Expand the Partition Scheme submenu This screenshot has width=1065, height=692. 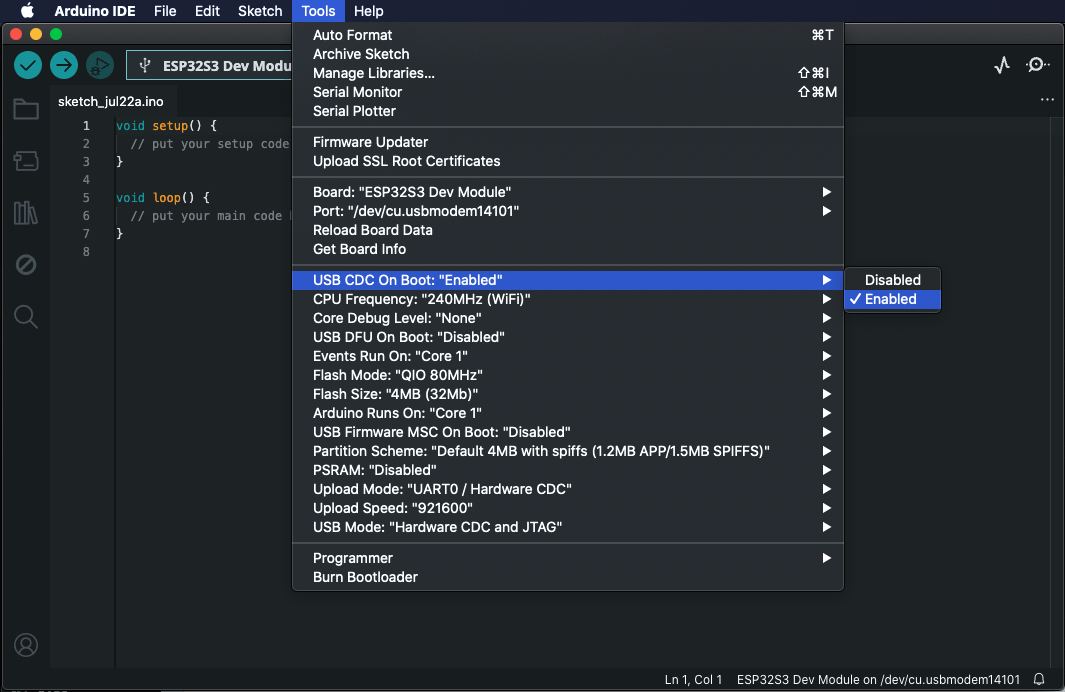[568, 451]
